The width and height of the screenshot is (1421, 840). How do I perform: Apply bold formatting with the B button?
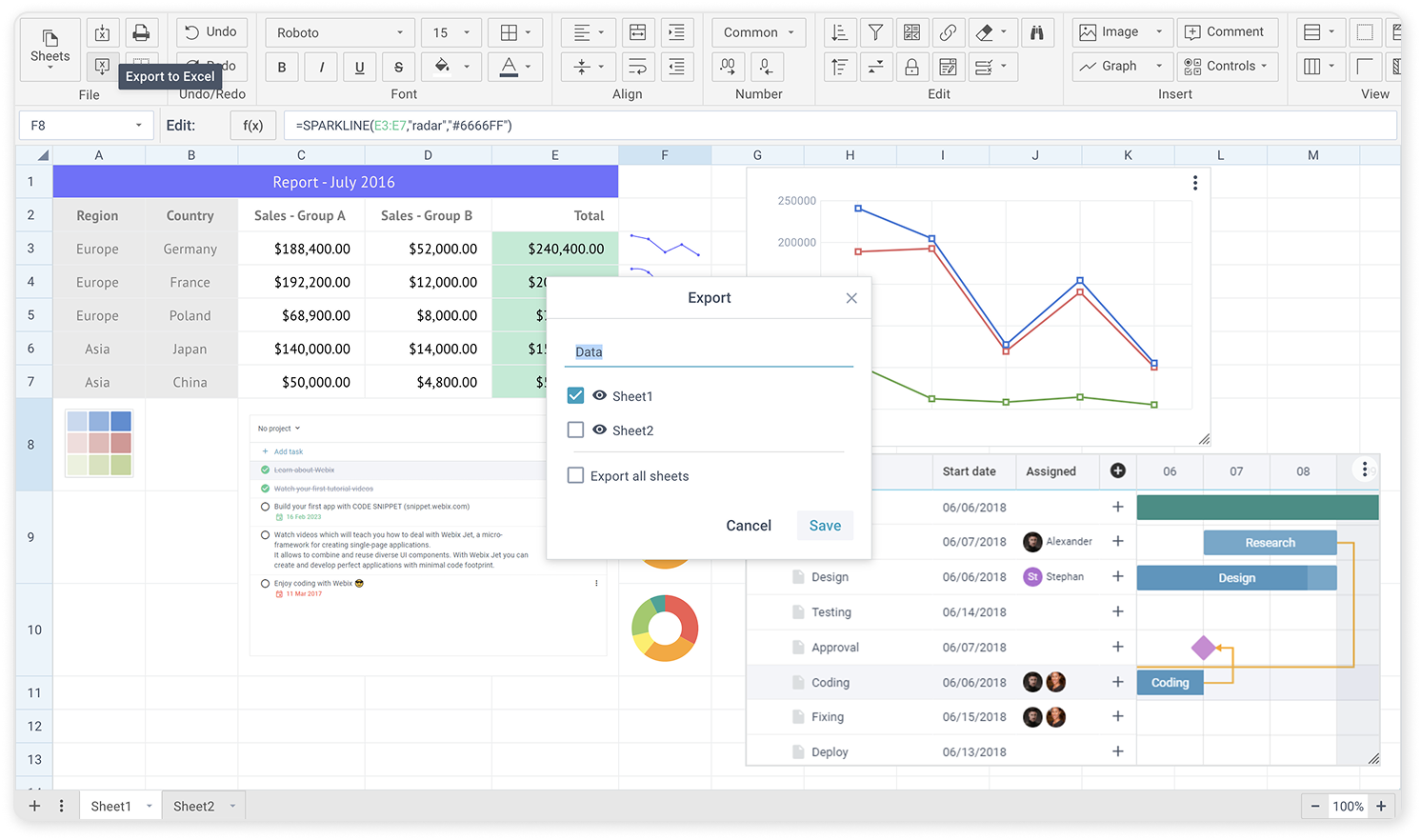pos(282,67)
